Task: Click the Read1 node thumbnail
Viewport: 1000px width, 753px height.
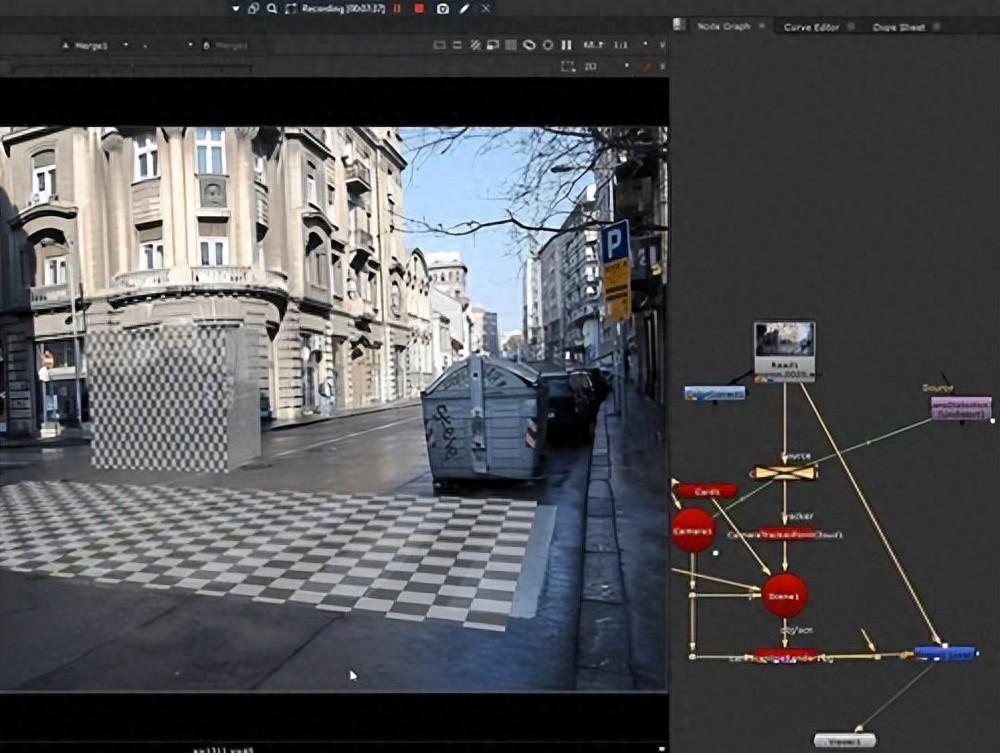Action: click(x=784, y=340)
